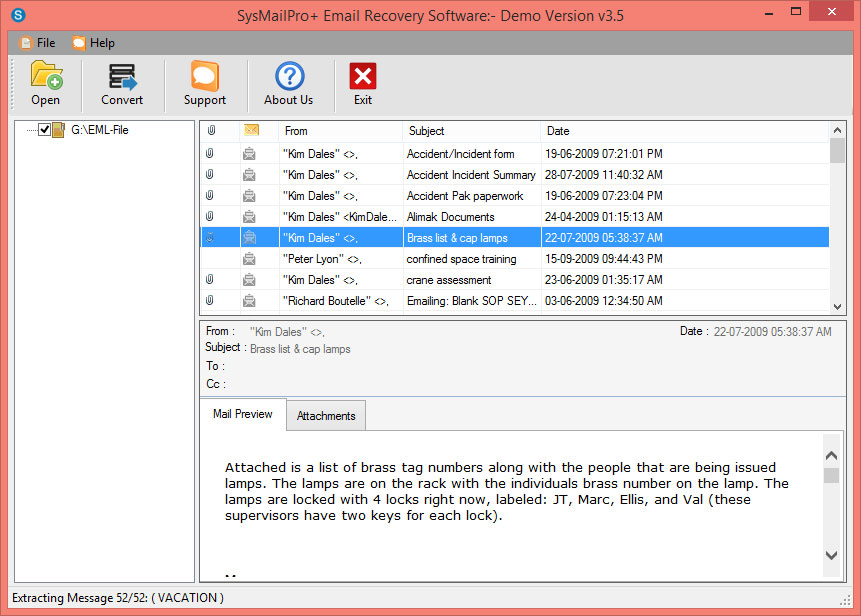Click the mail body text starting 'Attached is'
This screenshot has height=616, width=861.
click(x=506, y=491)
